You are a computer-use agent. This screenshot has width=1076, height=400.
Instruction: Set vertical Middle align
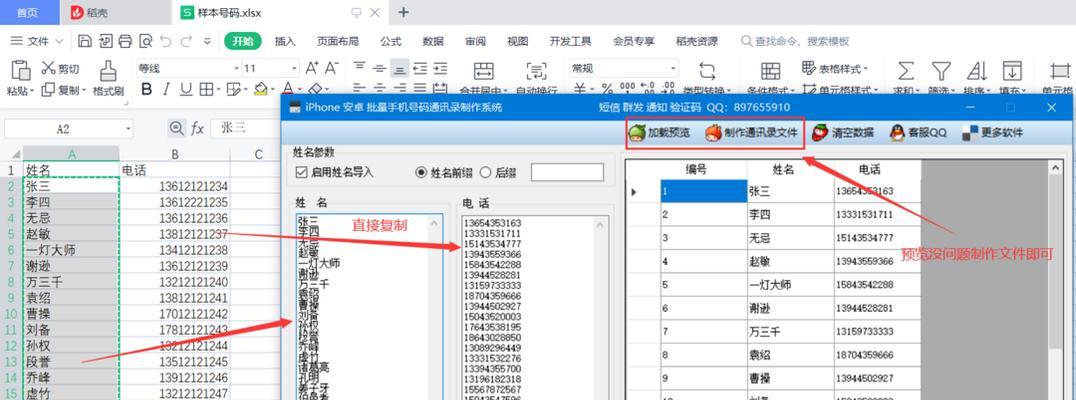coord(379,68)
